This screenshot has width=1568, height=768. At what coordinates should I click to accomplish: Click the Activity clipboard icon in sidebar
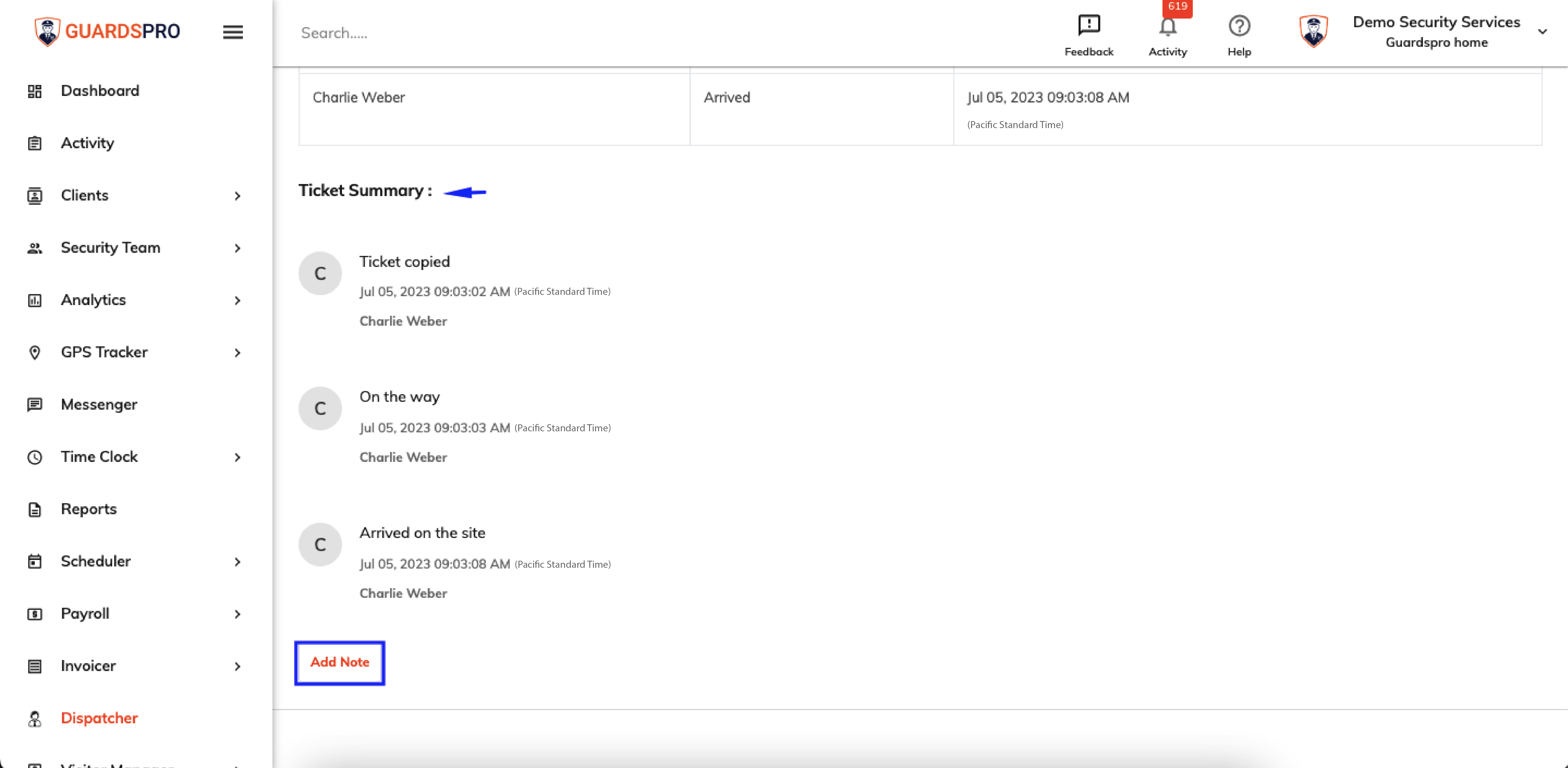[x=35, y=144]
